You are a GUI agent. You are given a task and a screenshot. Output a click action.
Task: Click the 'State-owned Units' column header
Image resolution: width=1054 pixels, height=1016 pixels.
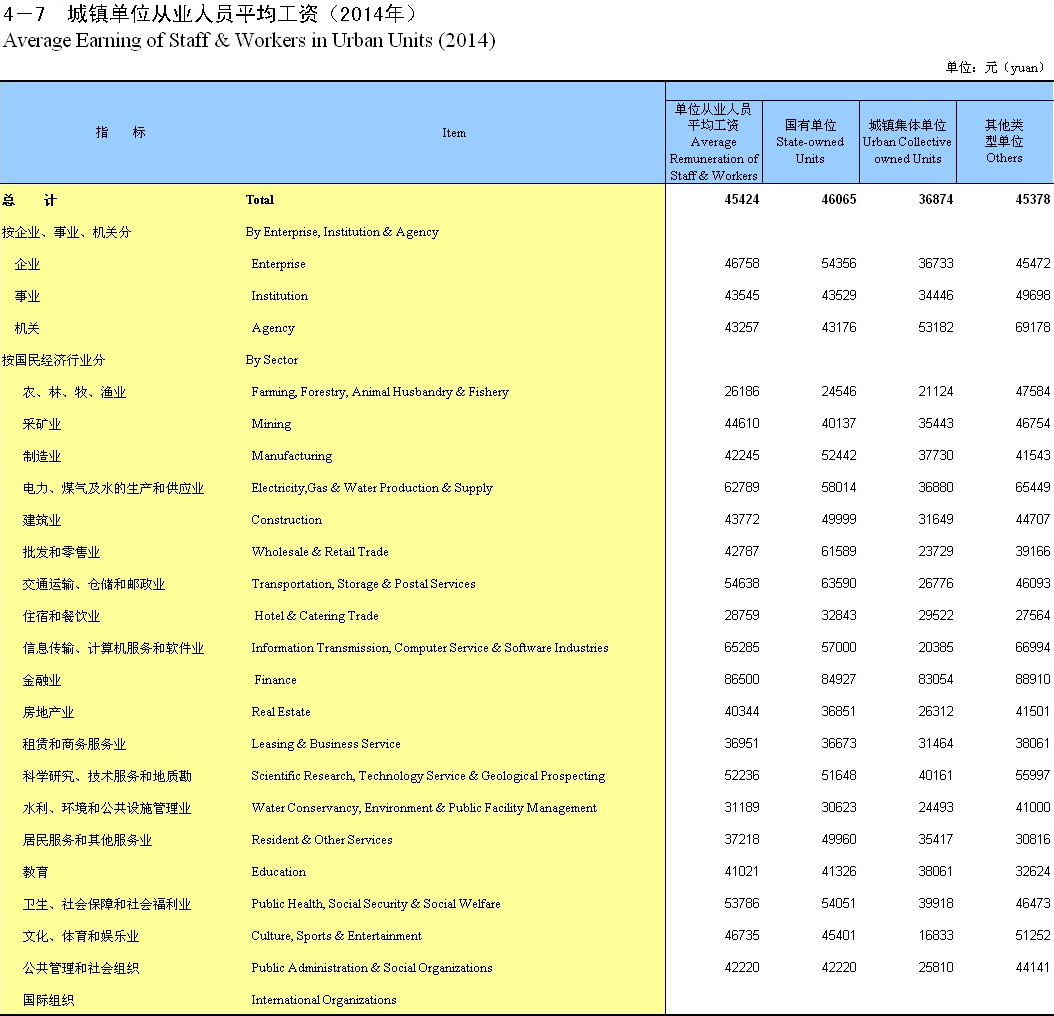coord(810,142)
